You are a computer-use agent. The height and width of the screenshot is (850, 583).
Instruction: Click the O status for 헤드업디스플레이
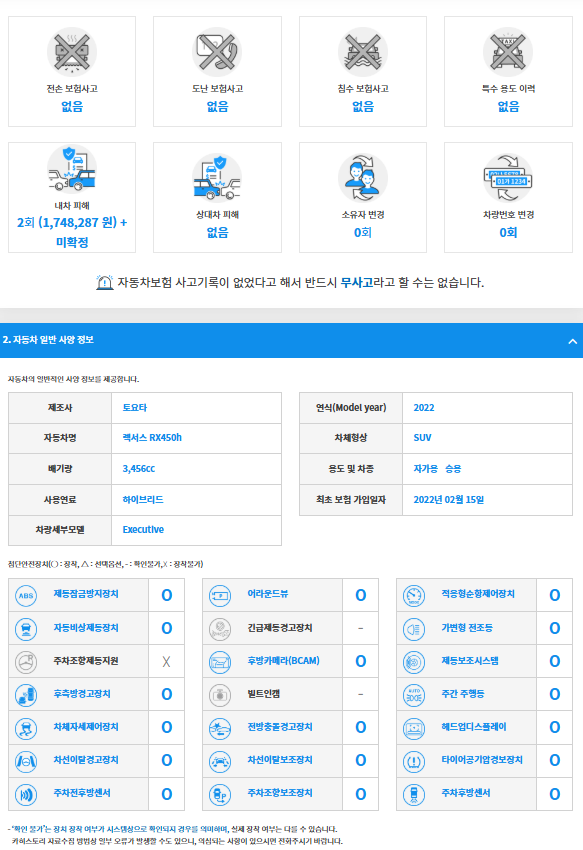pyautogui.click(x=554, y=727)
